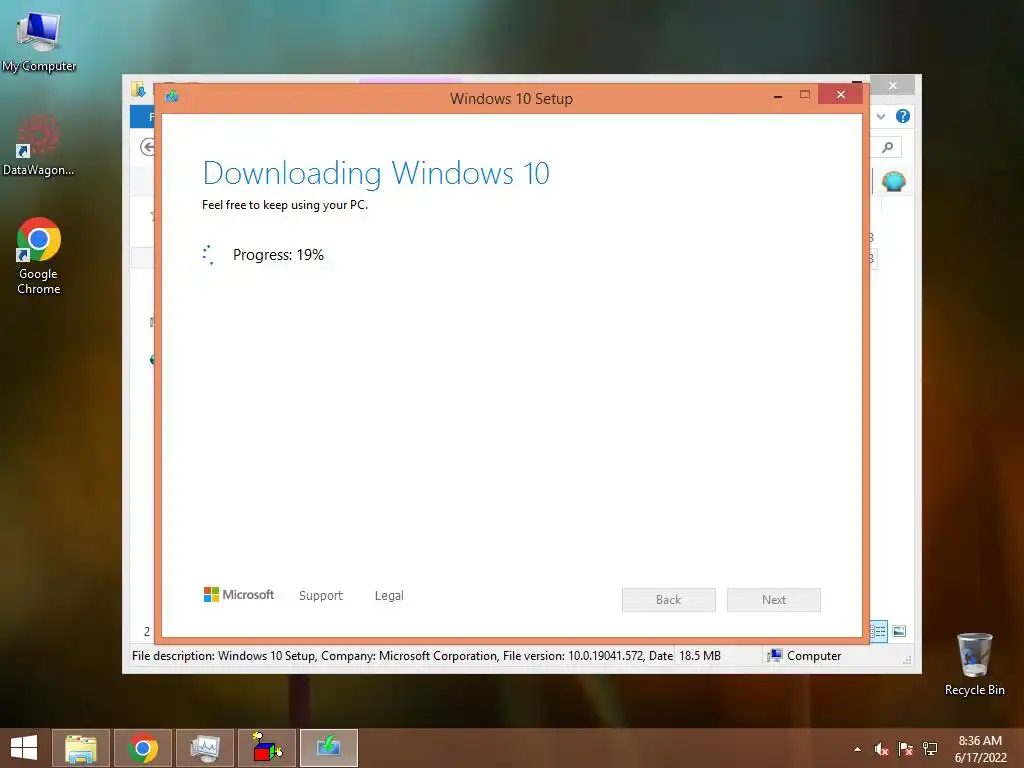1024x768 pixels.
Task: Close the File Explorer window behind Setup
Action: (x=893, y=86)
